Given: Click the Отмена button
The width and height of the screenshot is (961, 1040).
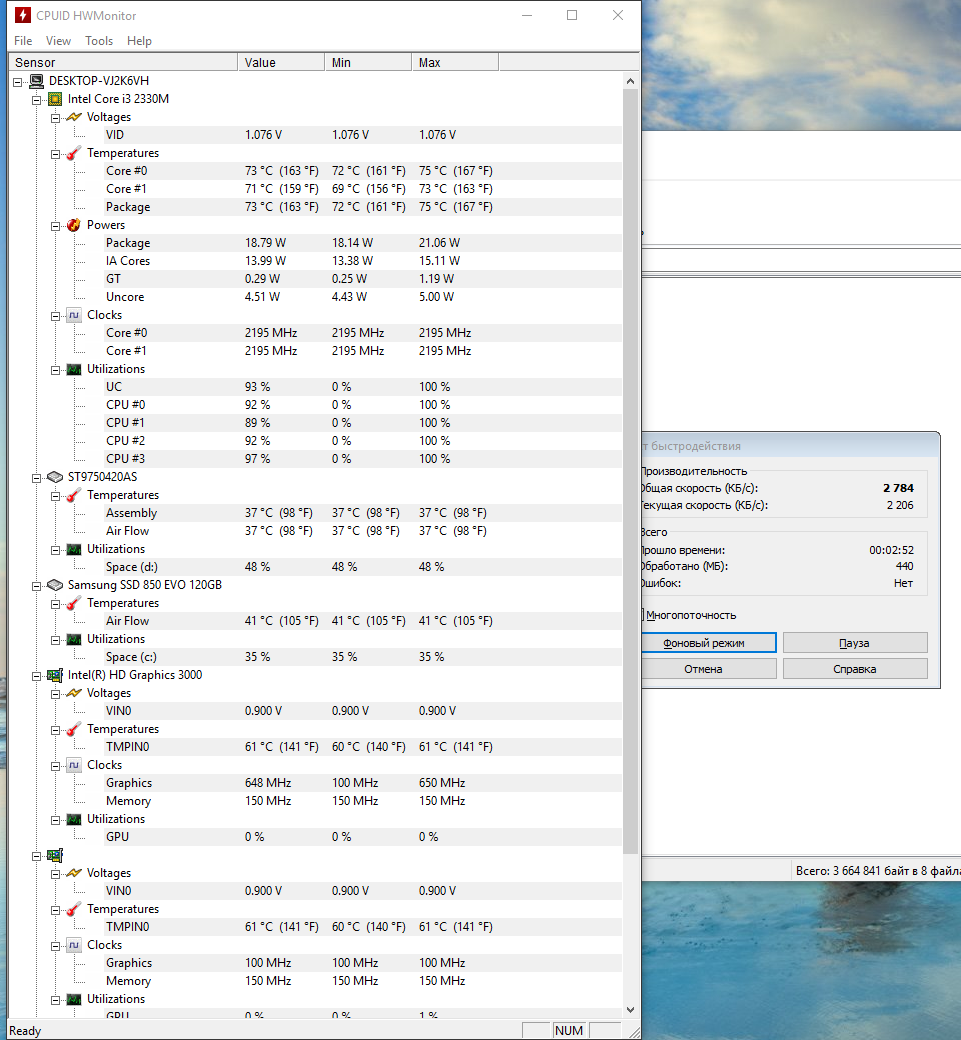Looking at the screenshot, I should click(704, 669).
